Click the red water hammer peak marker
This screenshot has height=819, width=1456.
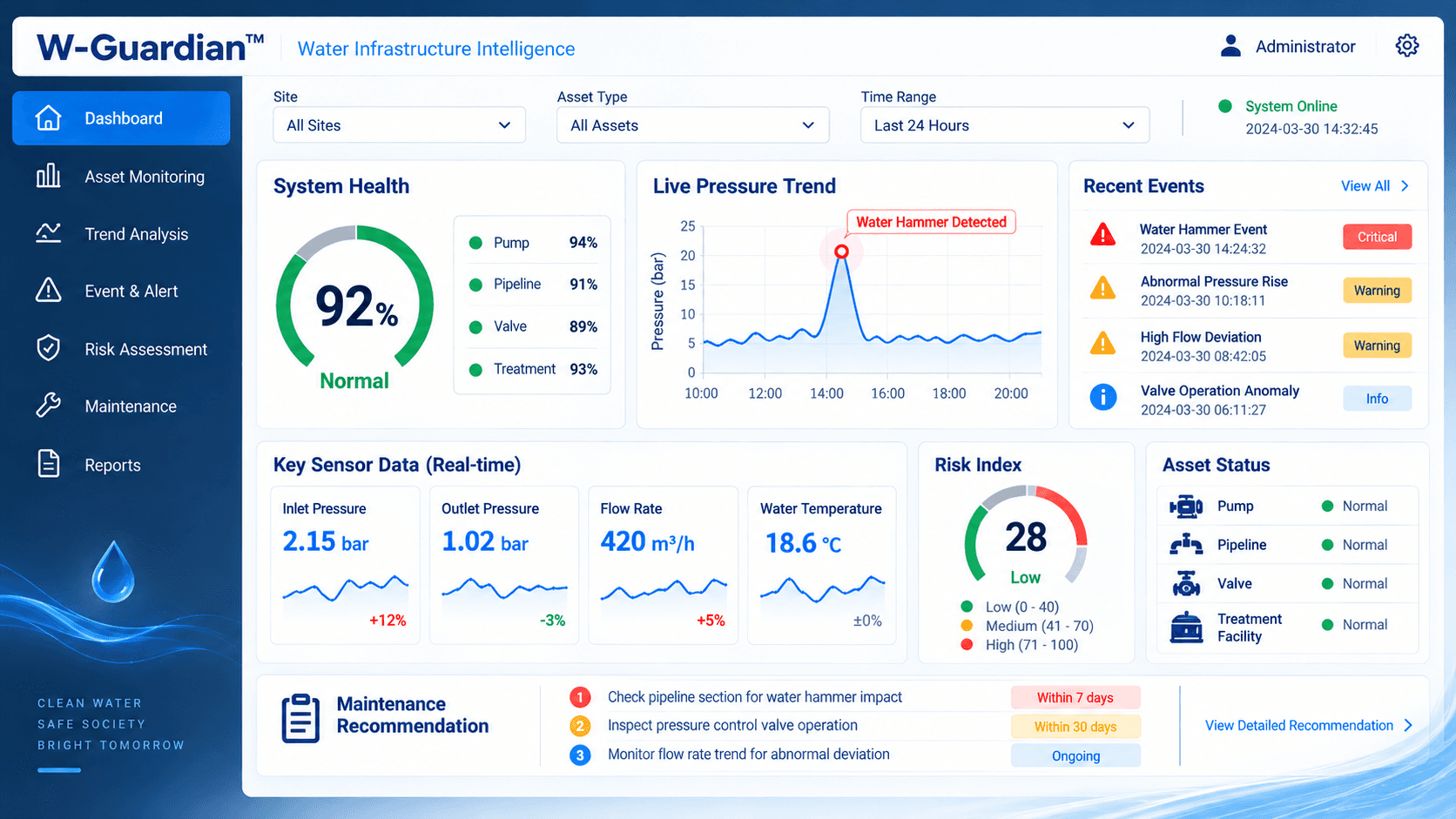coord(841,252)
